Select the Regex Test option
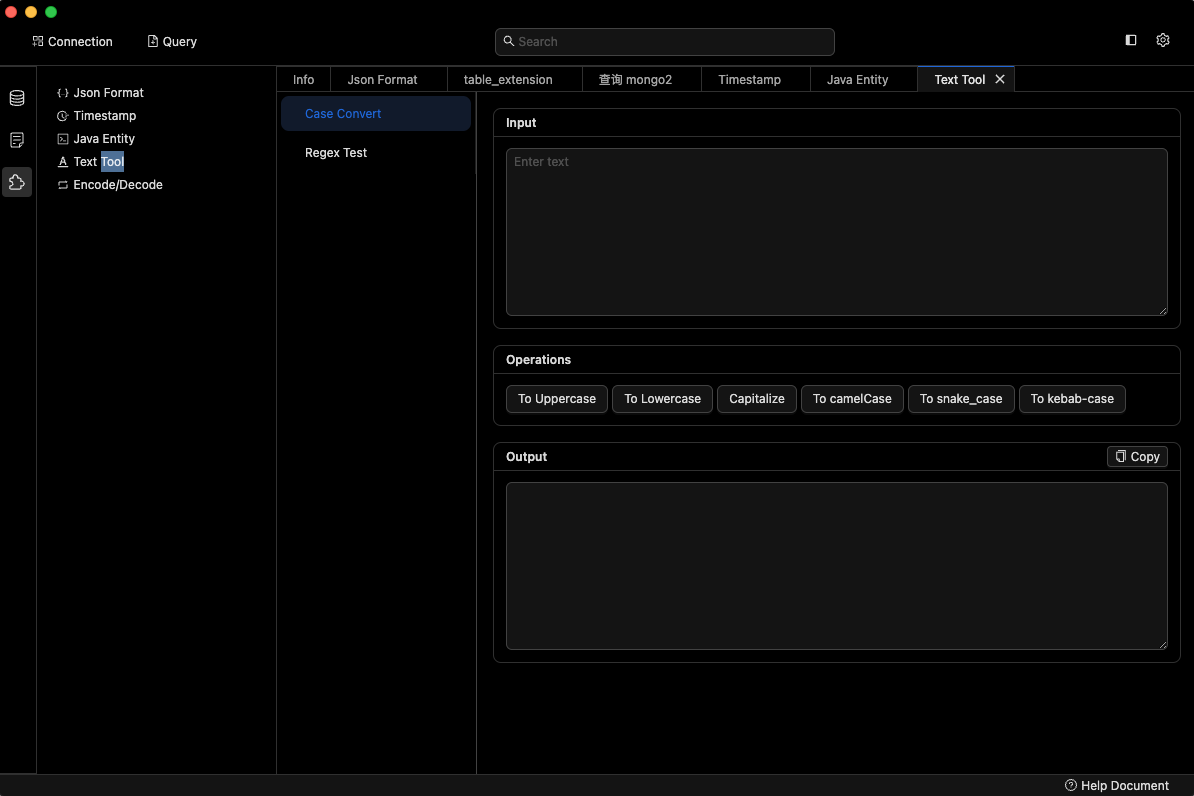The width and height of the screenshot is (1194, 796). tap(336, 153)
